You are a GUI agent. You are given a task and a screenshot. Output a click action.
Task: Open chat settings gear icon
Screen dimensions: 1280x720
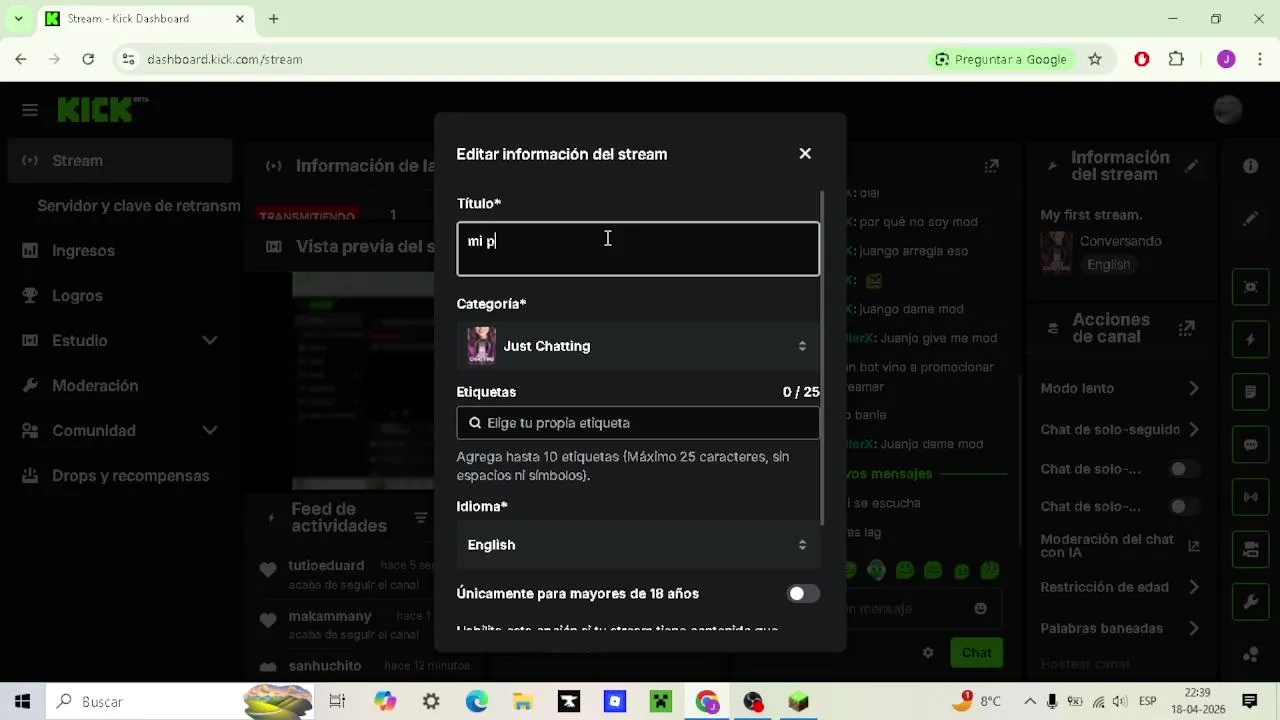pos(928,653)
